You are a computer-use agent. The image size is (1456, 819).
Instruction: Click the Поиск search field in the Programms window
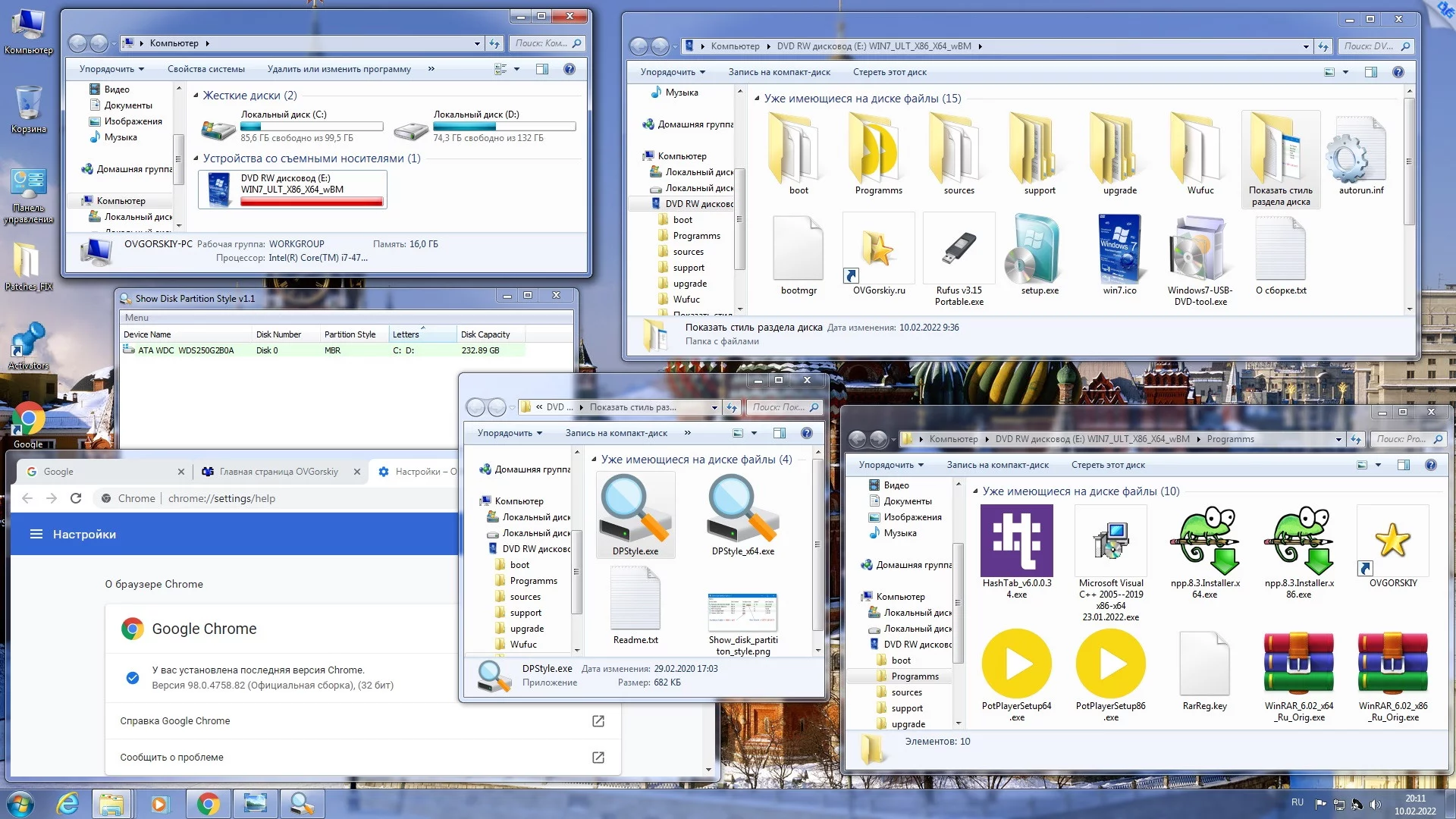(x=1400, y=439)
